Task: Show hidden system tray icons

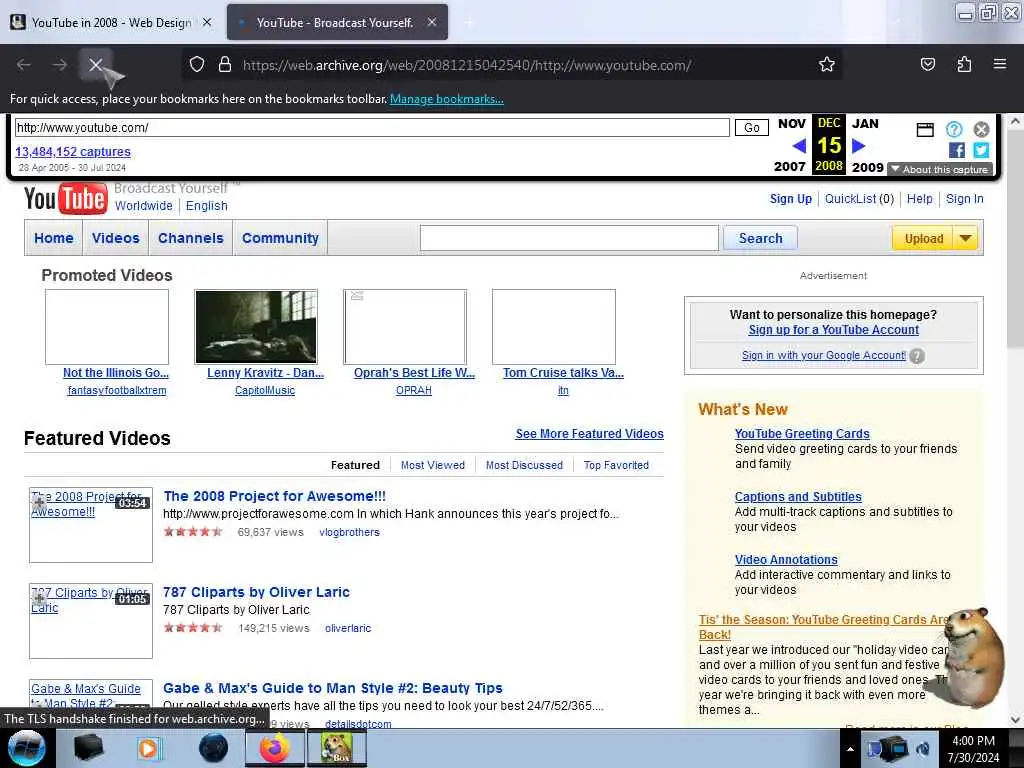Action: [x=850, y=749]
